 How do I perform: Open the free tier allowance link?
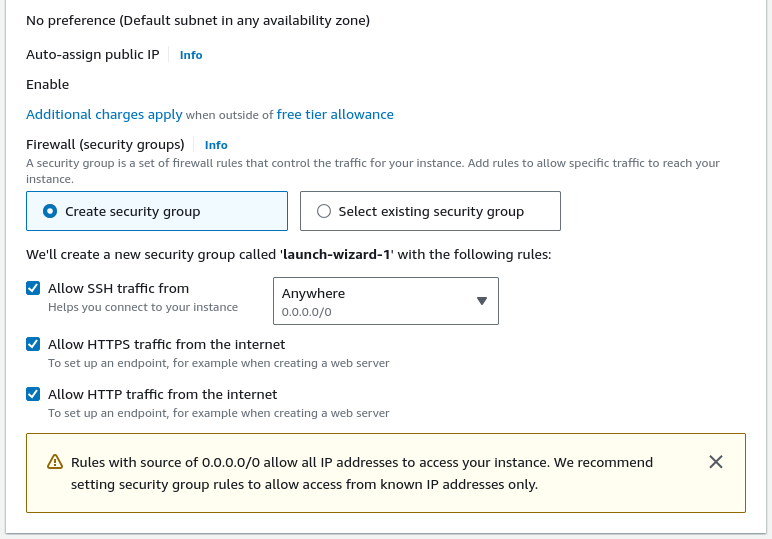[x=335, y=114]
